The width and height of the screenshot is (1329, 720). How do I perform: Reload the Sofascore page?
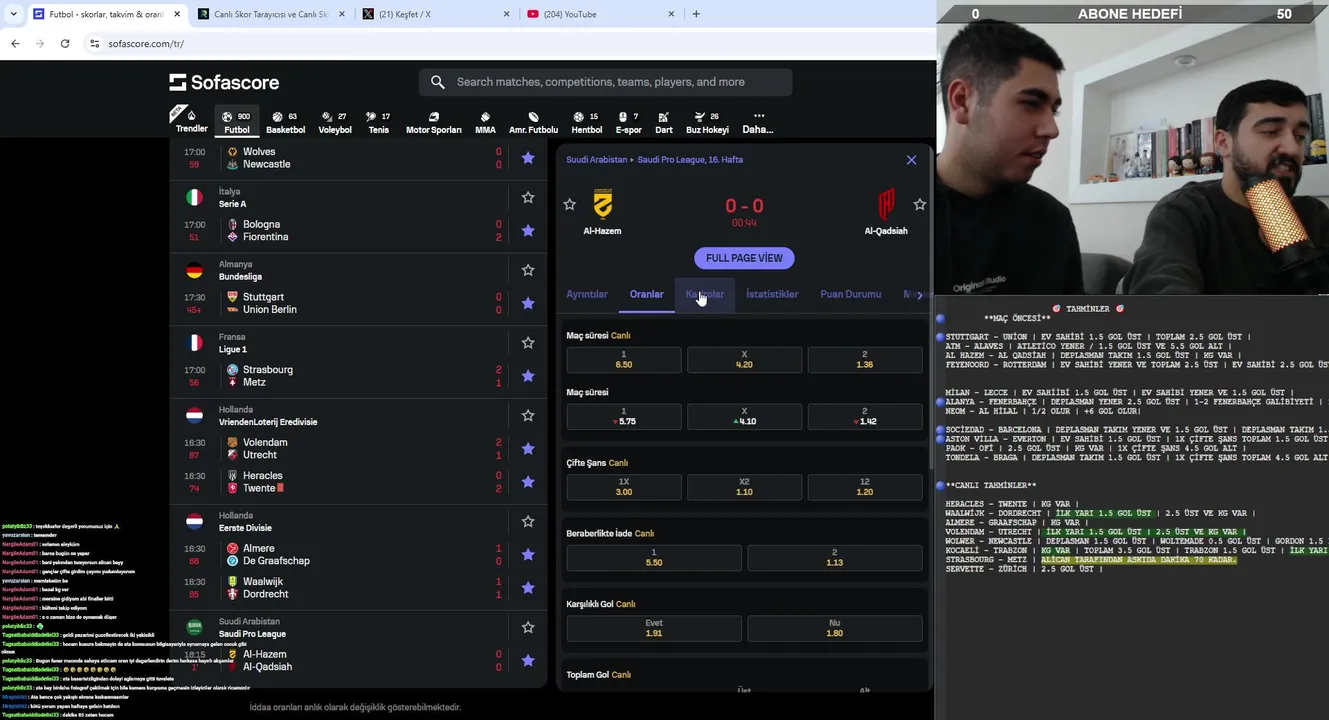click(65, 43)
